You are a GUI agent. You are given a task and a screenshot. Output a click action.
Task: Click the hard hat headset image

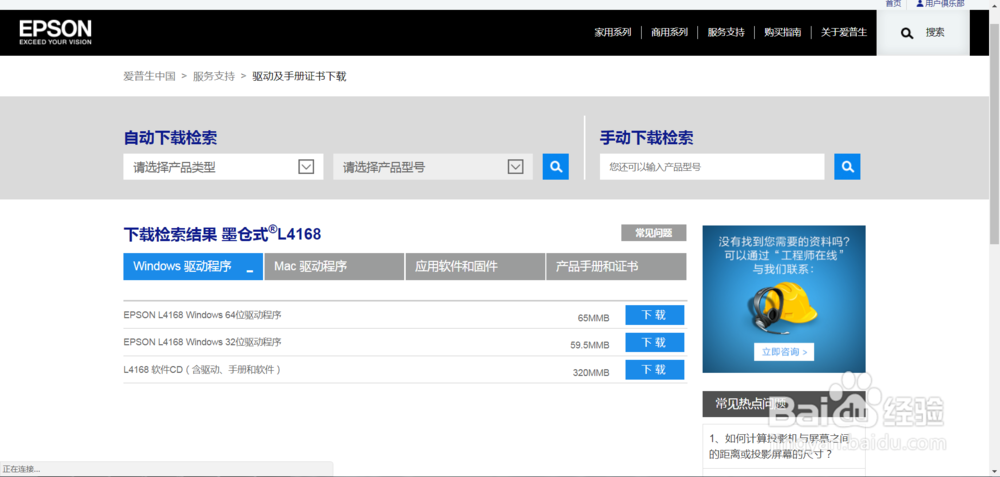click(x=784, y=309)
